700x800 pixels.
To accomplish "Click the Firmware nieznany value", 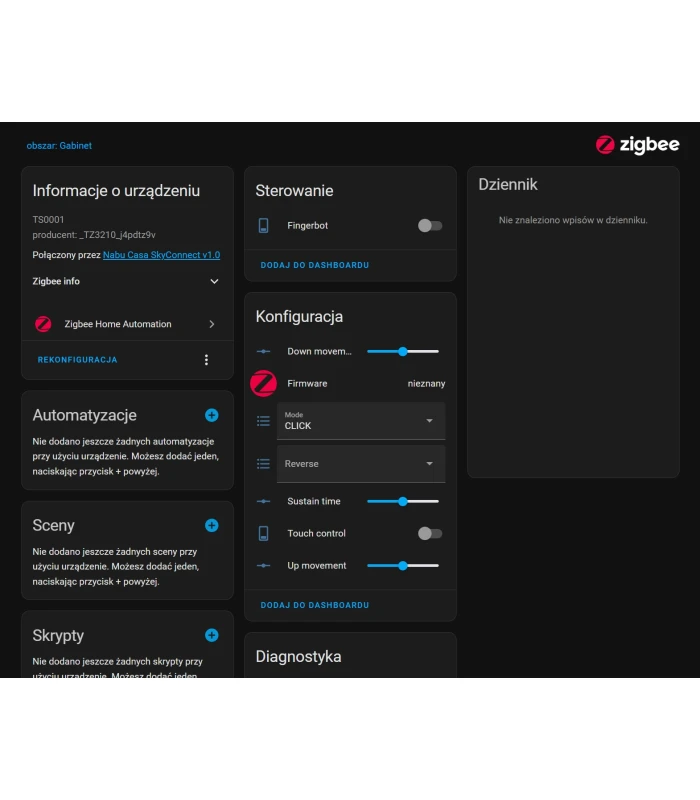I will (426, 384).
